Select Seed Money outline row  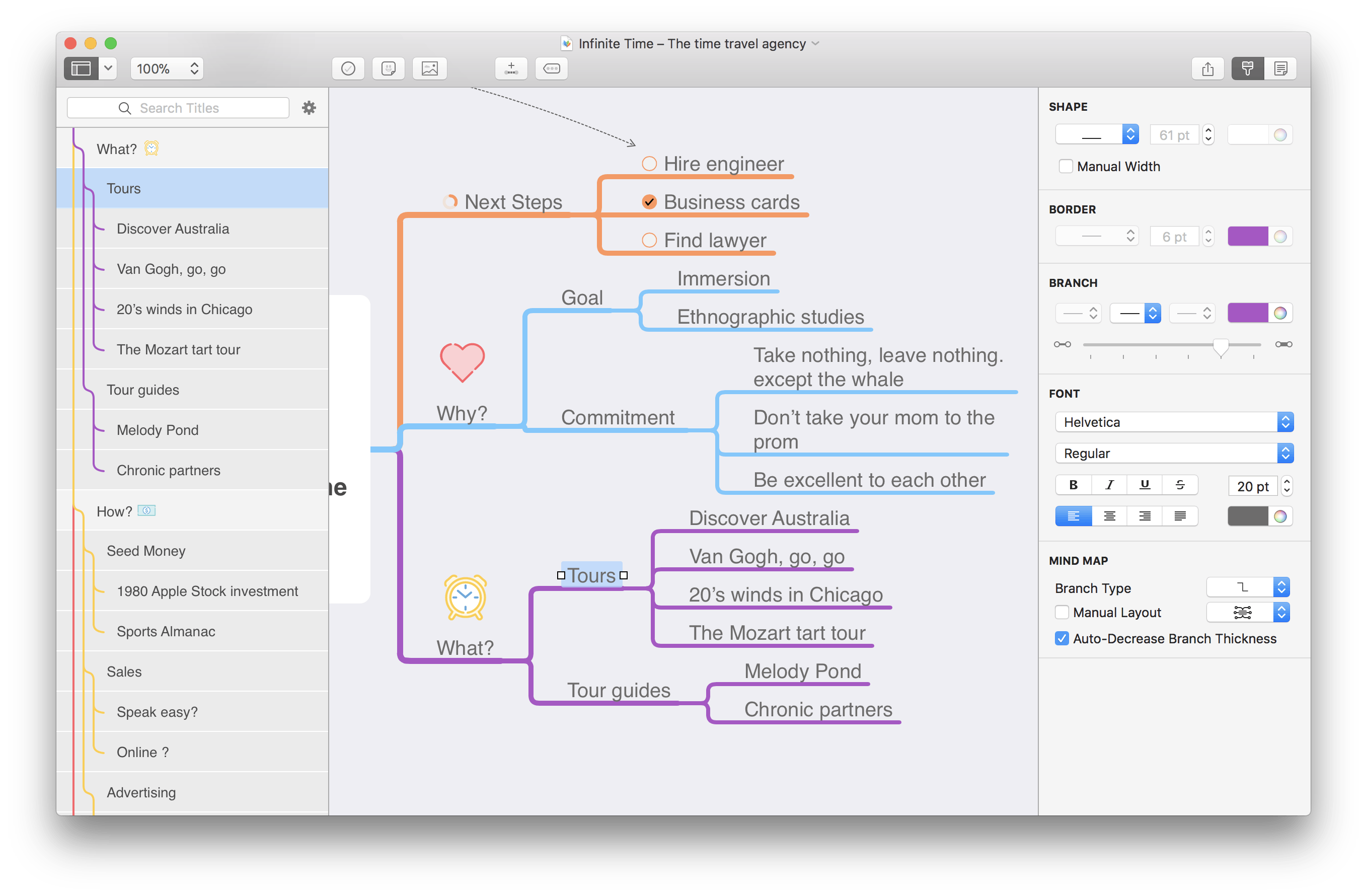192,551
